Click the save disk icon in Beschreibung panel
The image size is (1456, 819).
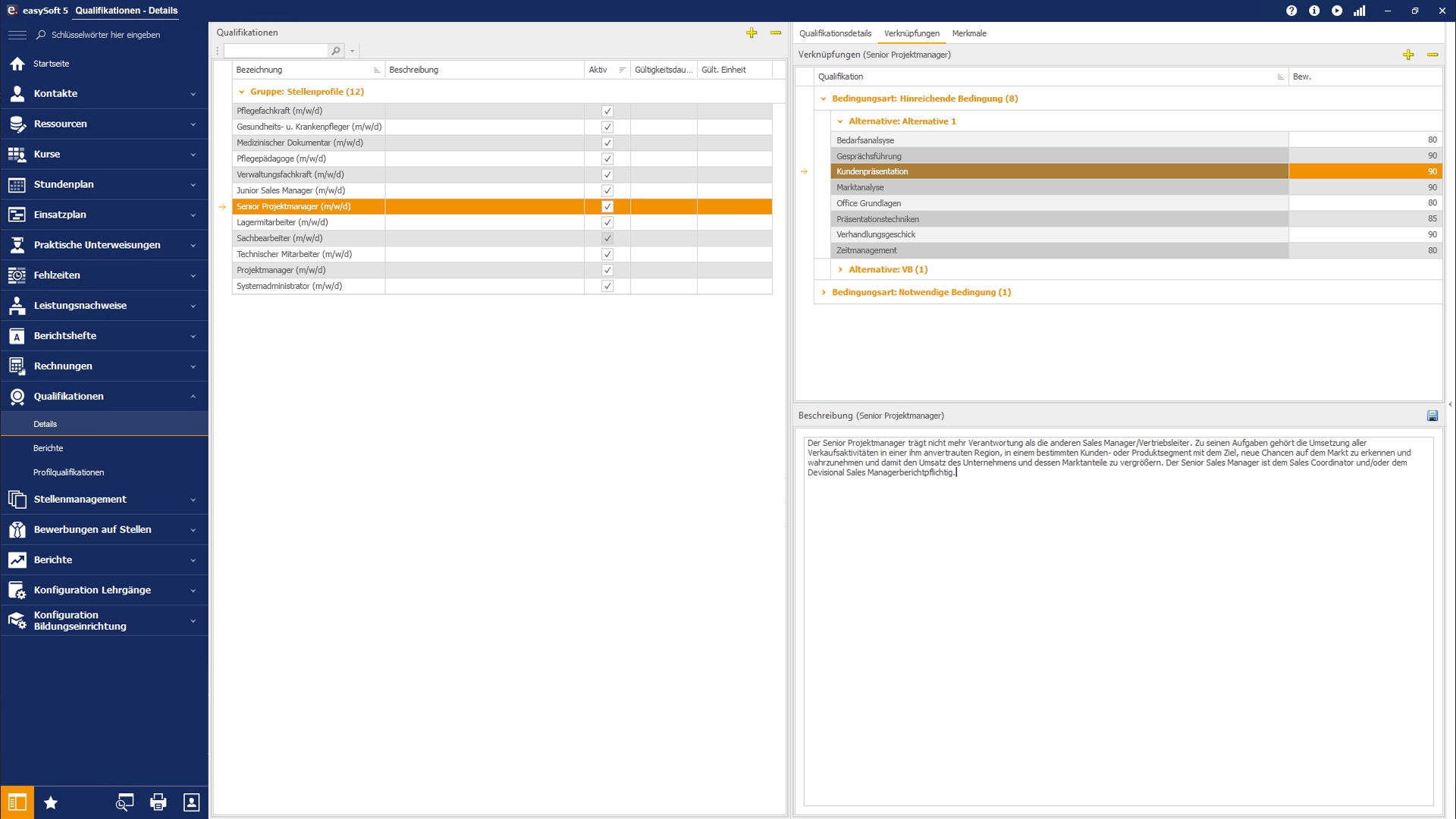coord(1432,416)
